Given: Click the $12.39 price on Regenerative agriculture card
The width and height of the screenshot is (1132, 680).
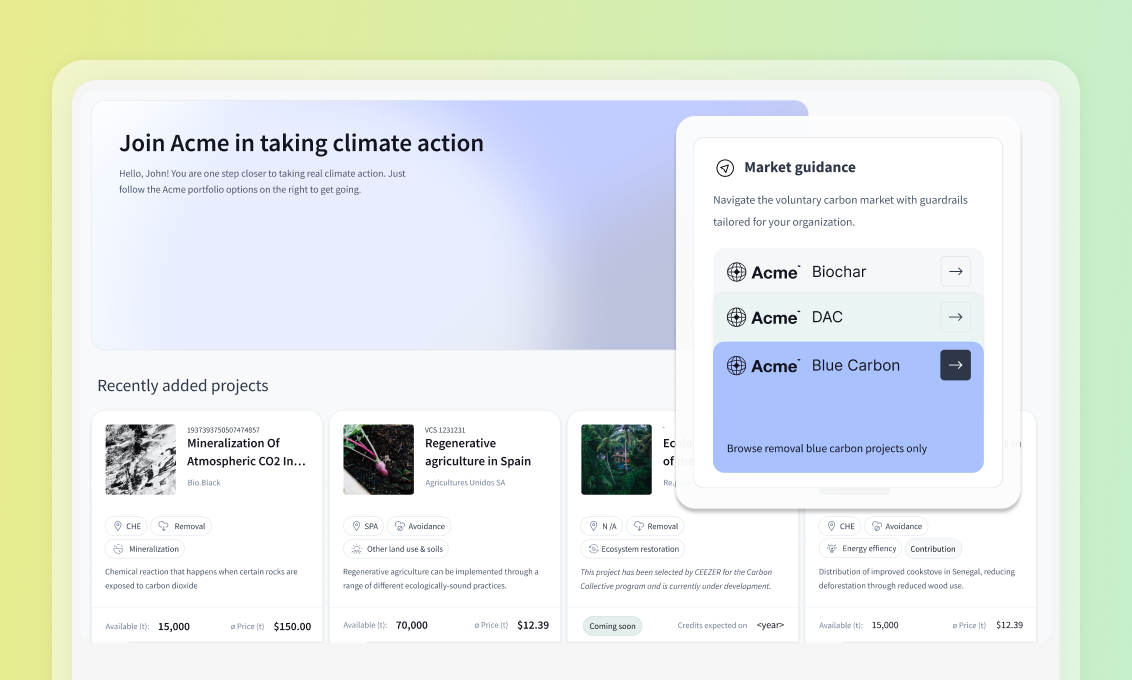Looking at the screenshot, I should coord(533,625).
